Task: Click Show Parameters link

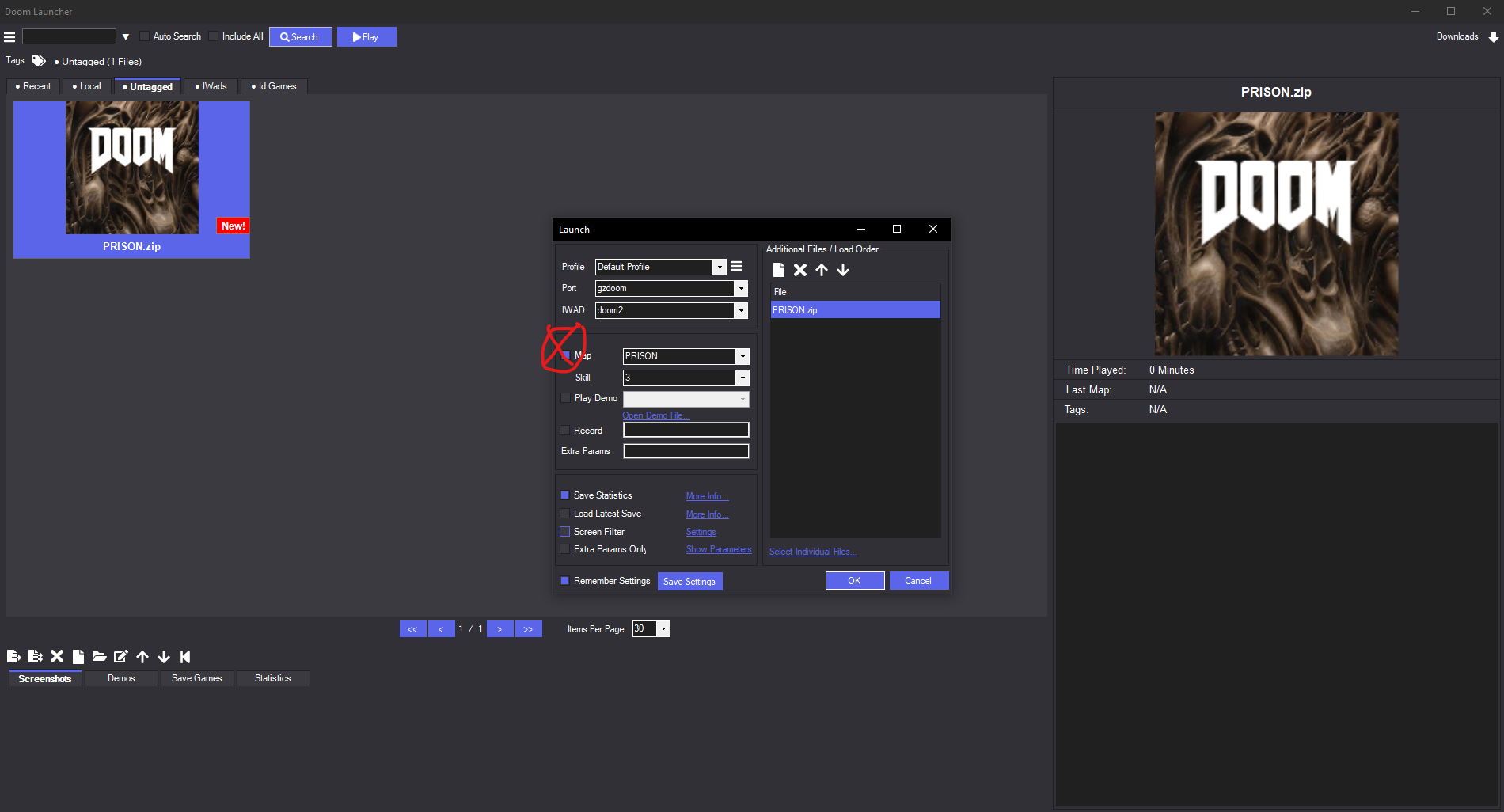Action: 719,549
